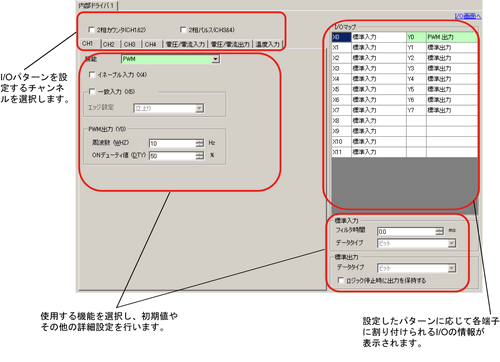This screenshot has width=500, height=362.
Task: Open the 電圧/電流出力 tab
Action: coord(230,44)
